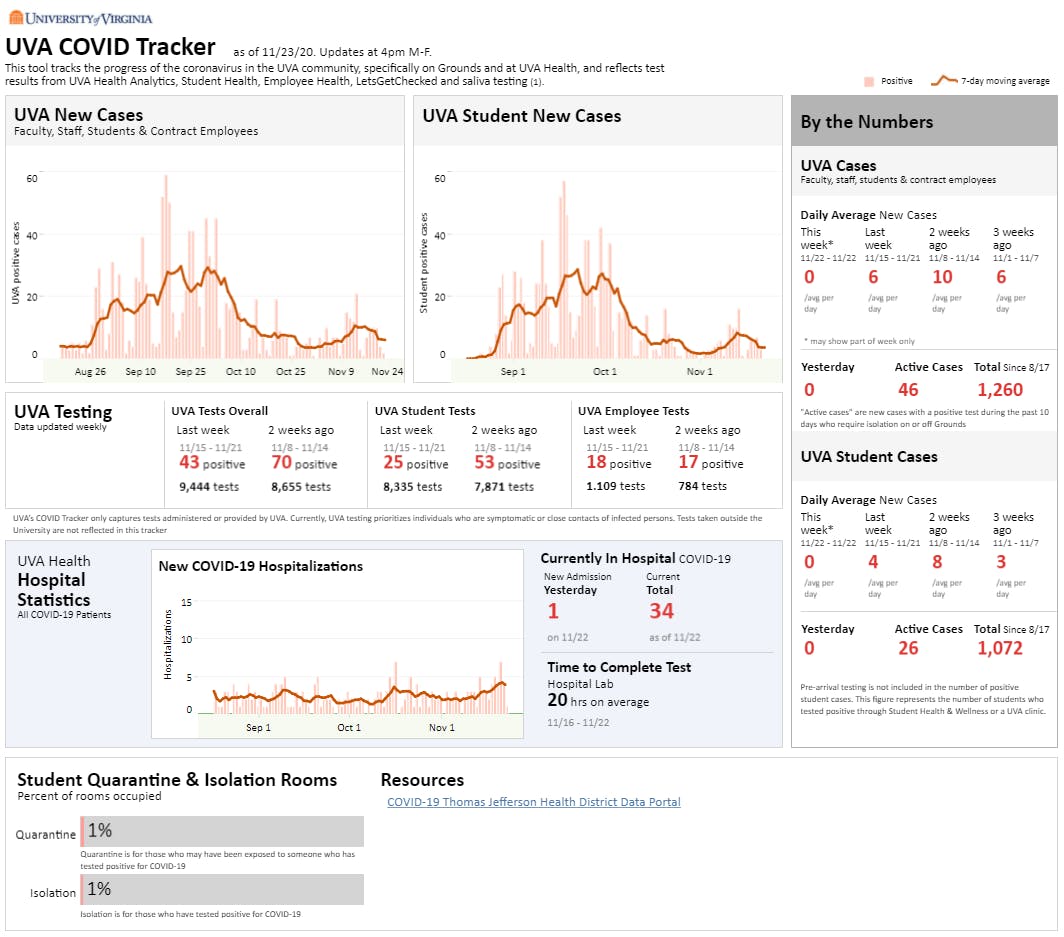Click the Student Quarantine & Isolation Rooms heading
This screenshot has width=1064, height=937.
click(177, 780)
